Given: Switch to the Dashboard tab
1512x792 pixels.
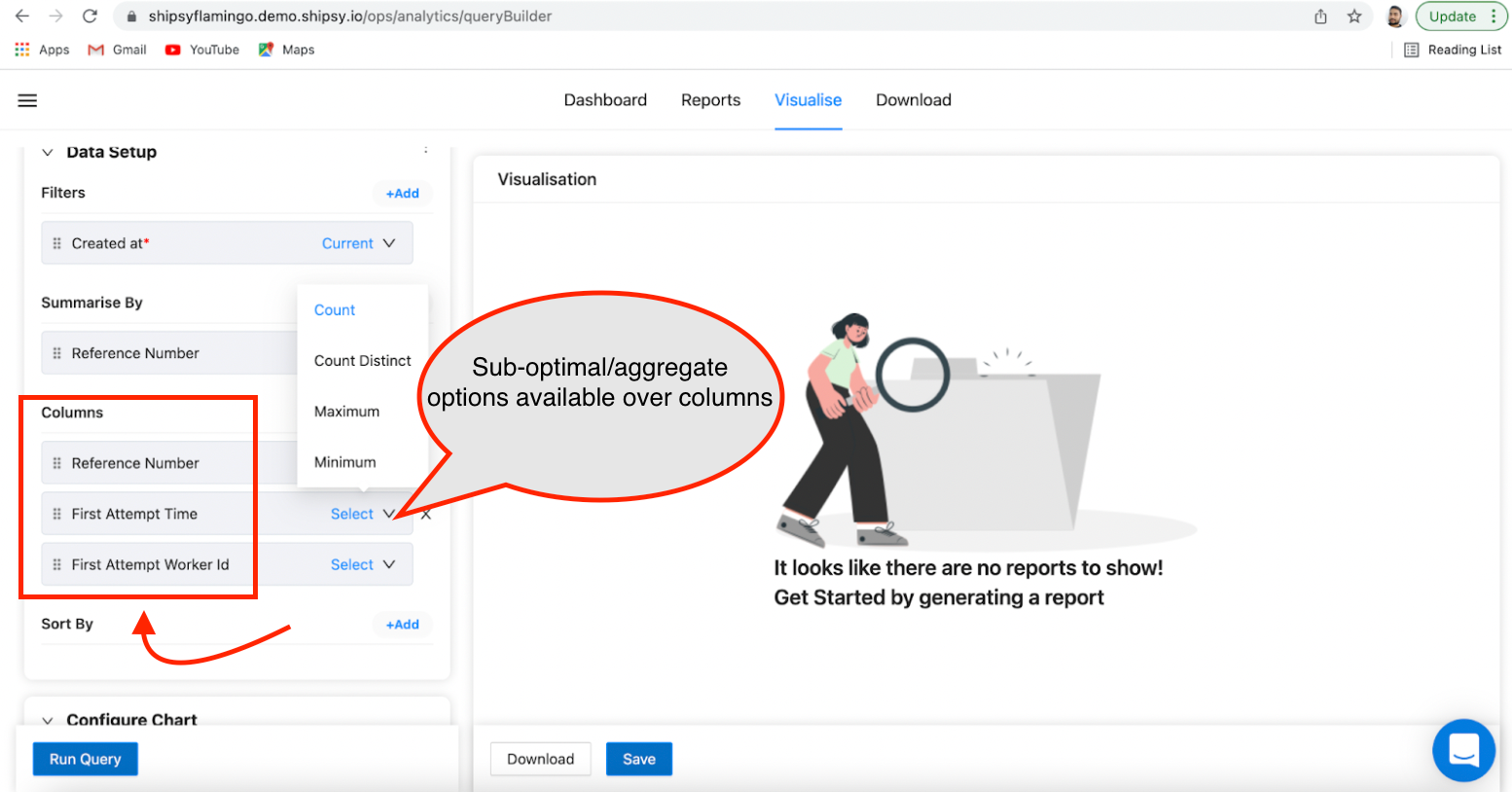Looking at the screenshot, I should pyautogui.click(x=605, y=100).
